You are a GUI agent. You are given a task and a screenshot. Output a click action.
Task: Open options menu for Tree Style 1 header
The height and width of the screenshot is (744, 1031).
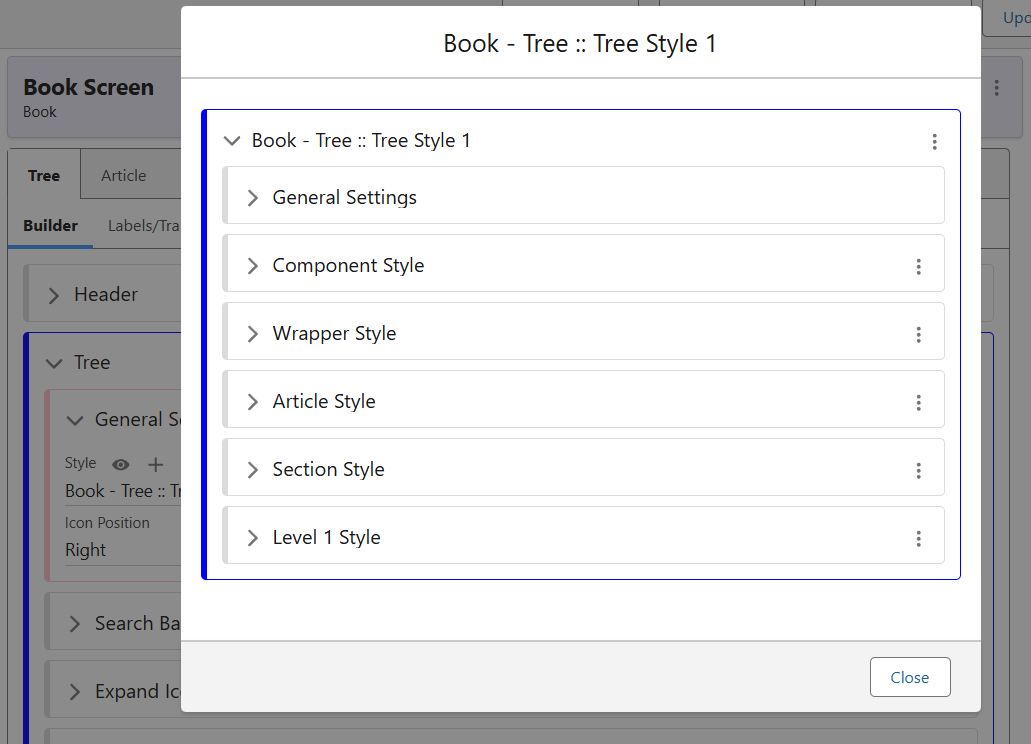[x=934, y=142]
